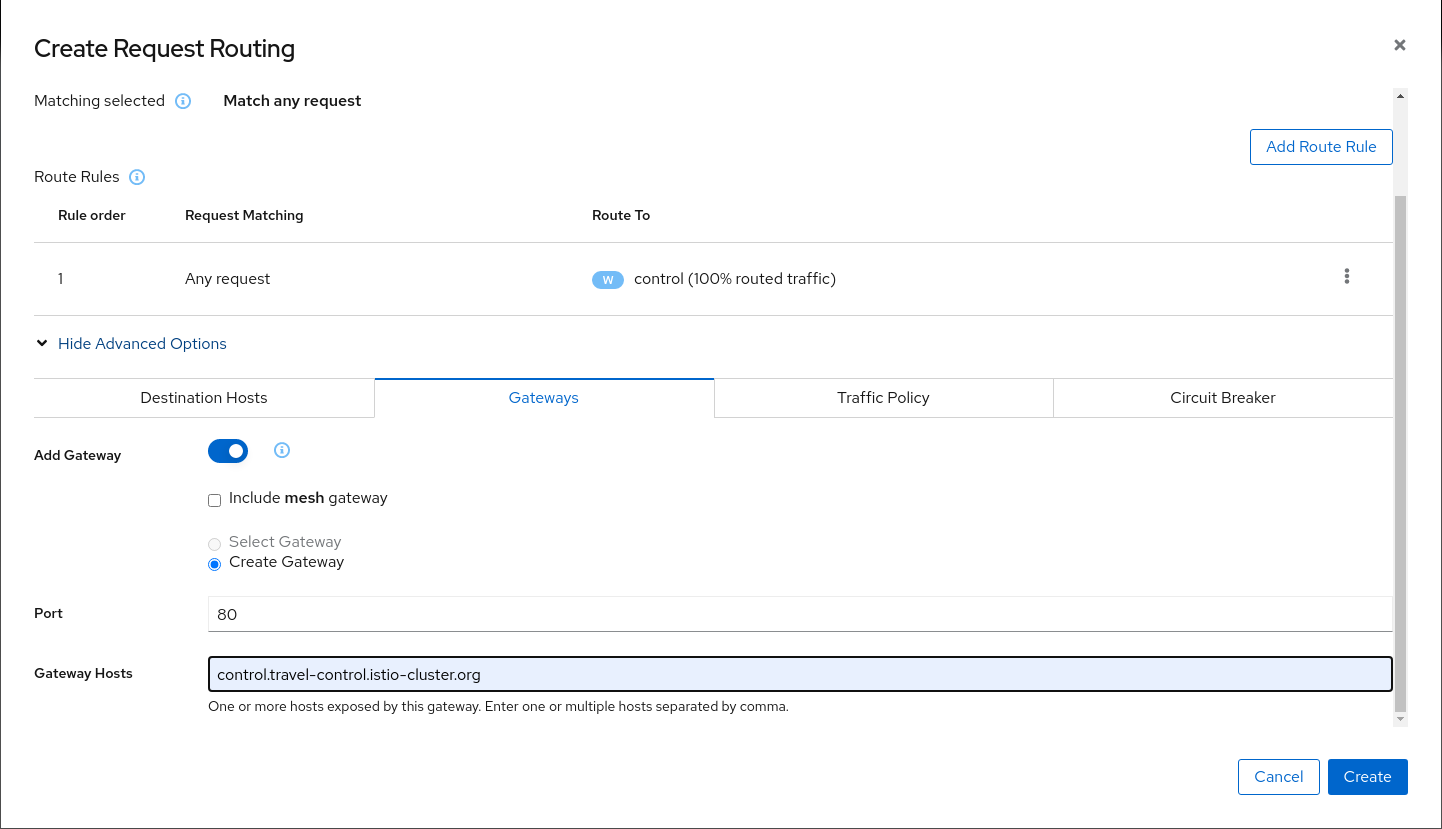
Task: Disable the Add Gateway switch
Action: [x=228, y=451]
